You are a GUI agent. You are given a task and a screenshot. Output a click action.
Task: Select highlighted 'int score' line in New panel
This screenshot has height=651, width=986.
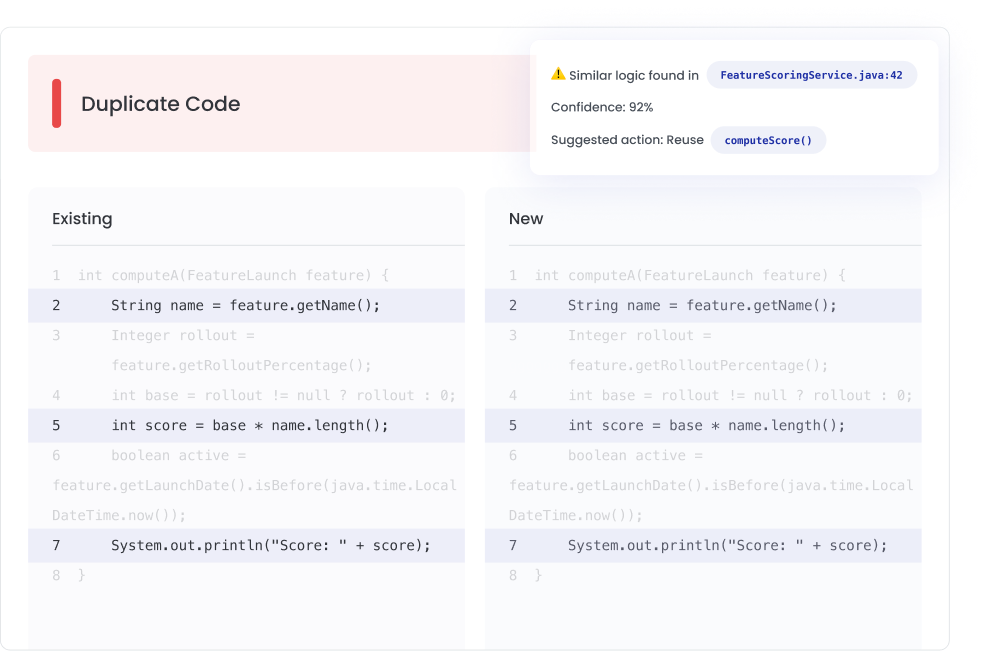coord(703,426)
